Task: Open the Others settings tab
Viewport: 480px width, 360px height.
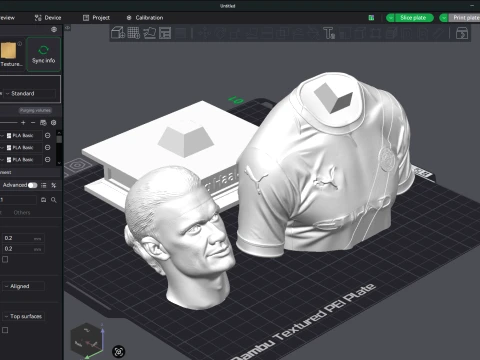Action: point(22,213)
